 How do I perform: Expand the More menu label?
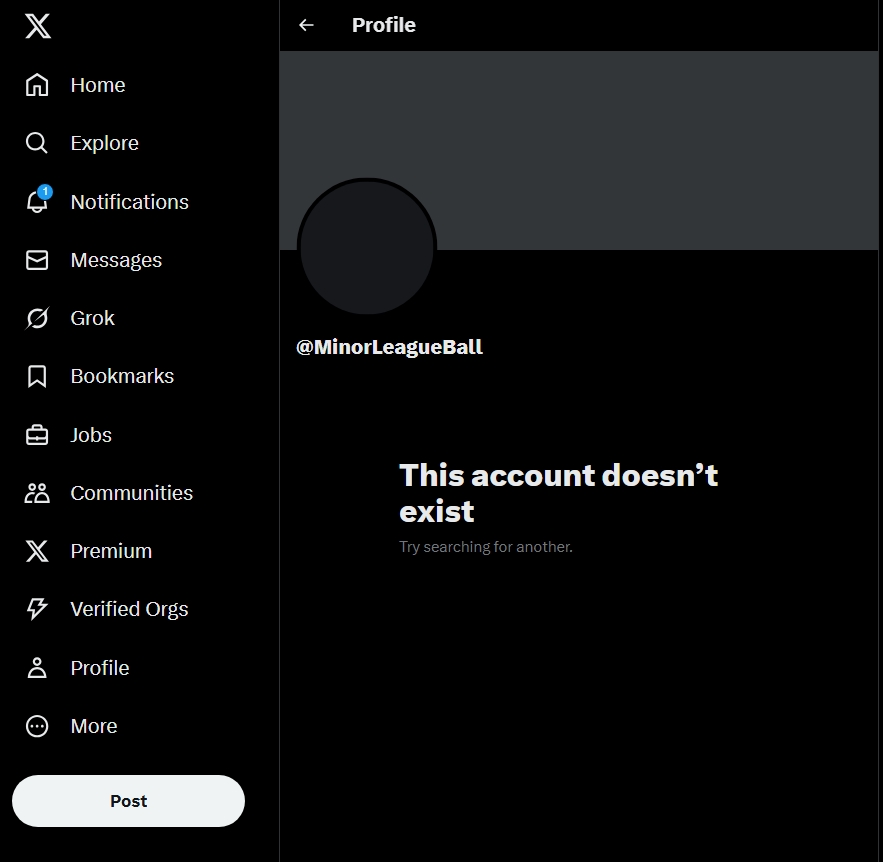coord(94,726)
